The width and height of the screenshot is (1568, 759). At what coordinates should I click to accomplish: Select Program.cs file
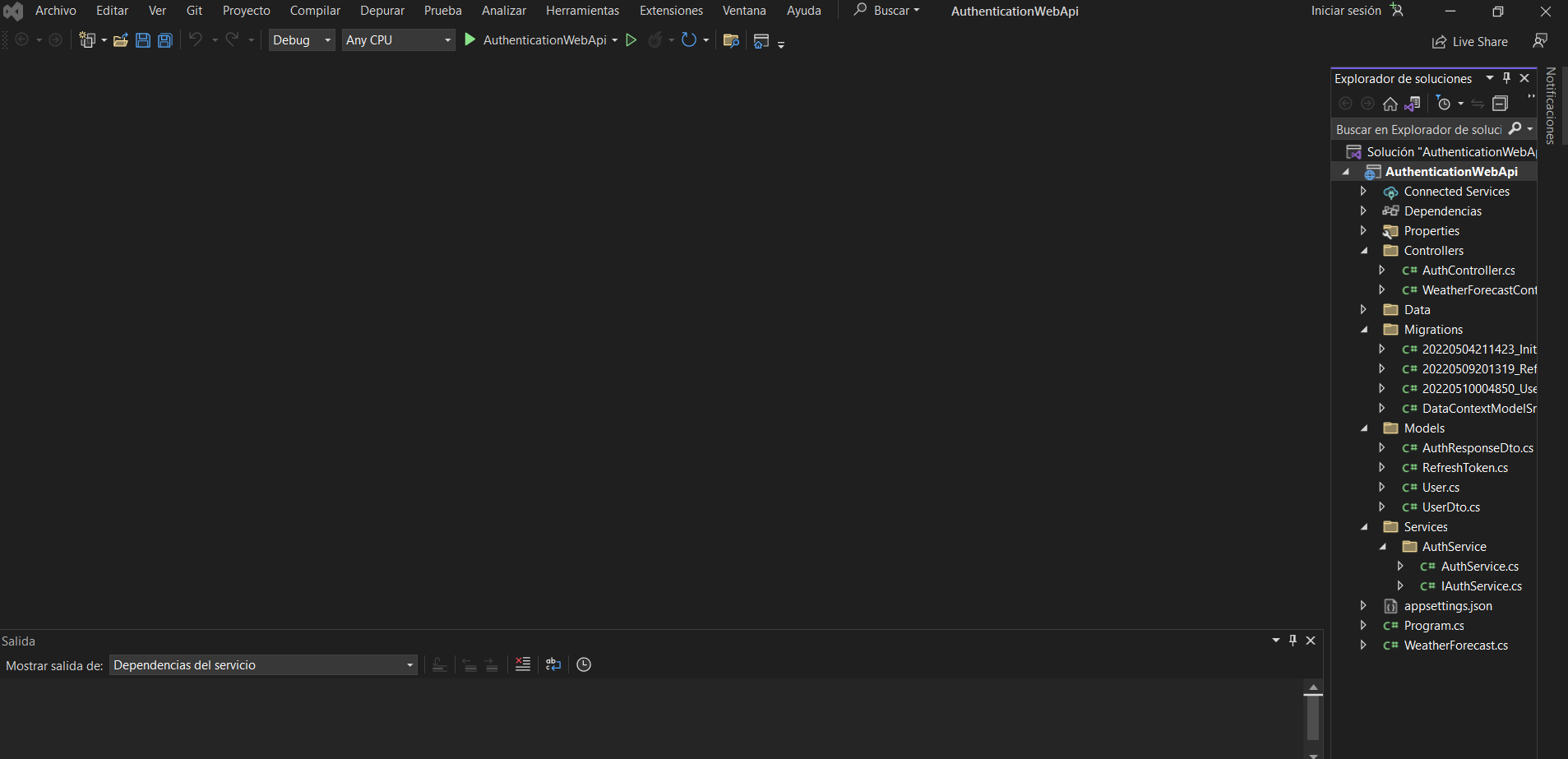point(1434,626)
